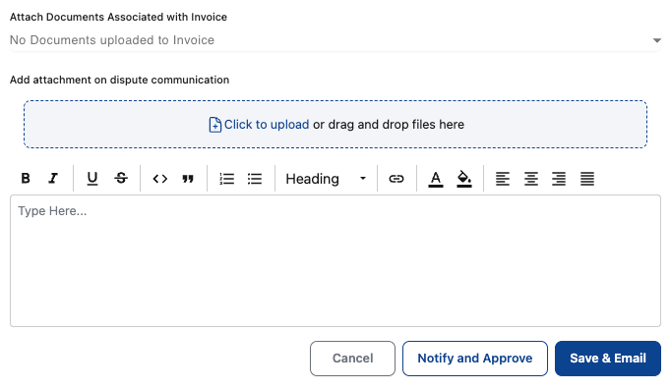Justify the text

click(x=587, y=179)
